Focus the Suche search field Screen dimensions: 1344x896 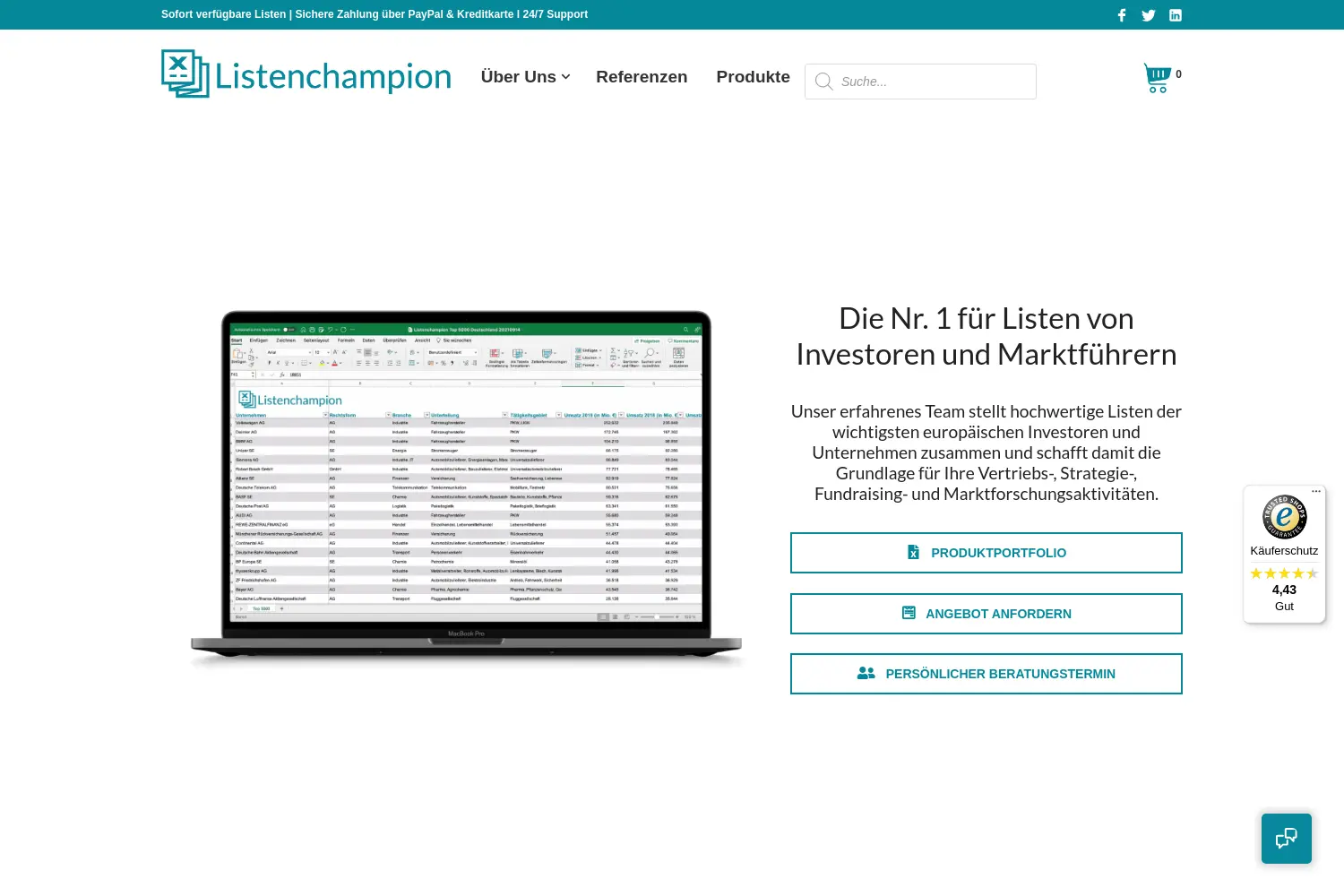(920, 82)
